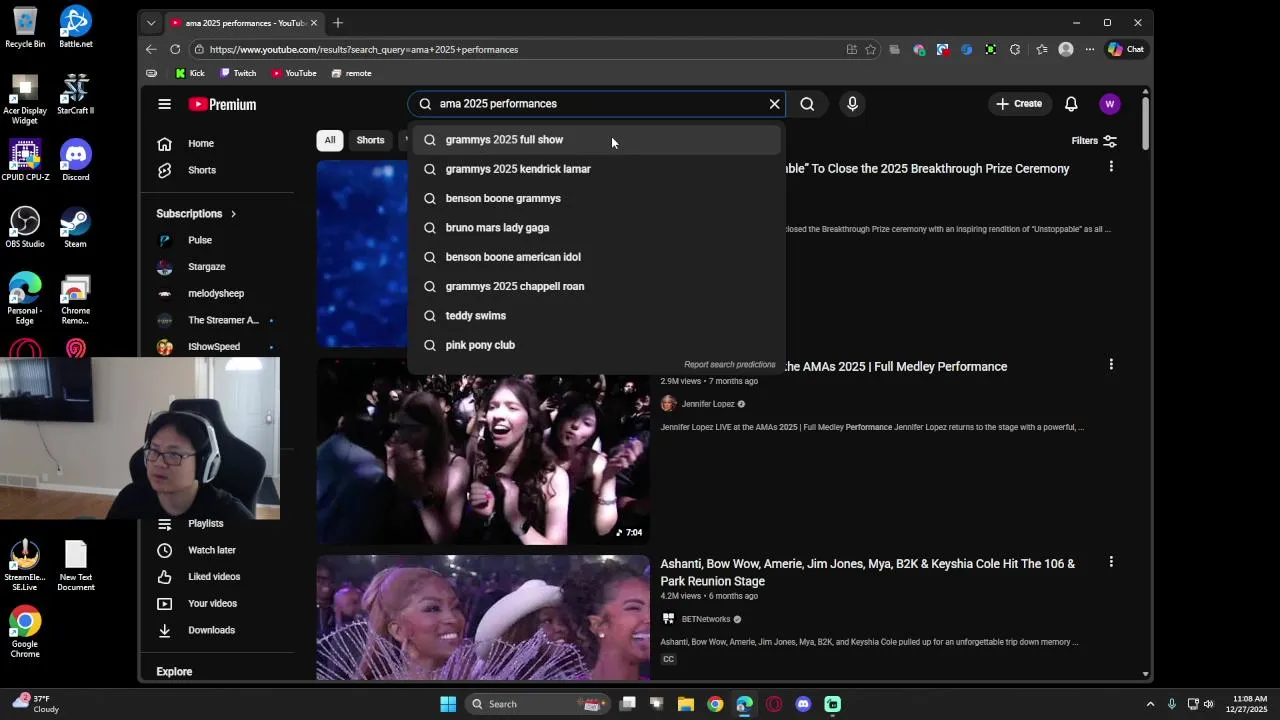Open search Filters
This screenshot has width=1280, height=720.
point(1094,141)
